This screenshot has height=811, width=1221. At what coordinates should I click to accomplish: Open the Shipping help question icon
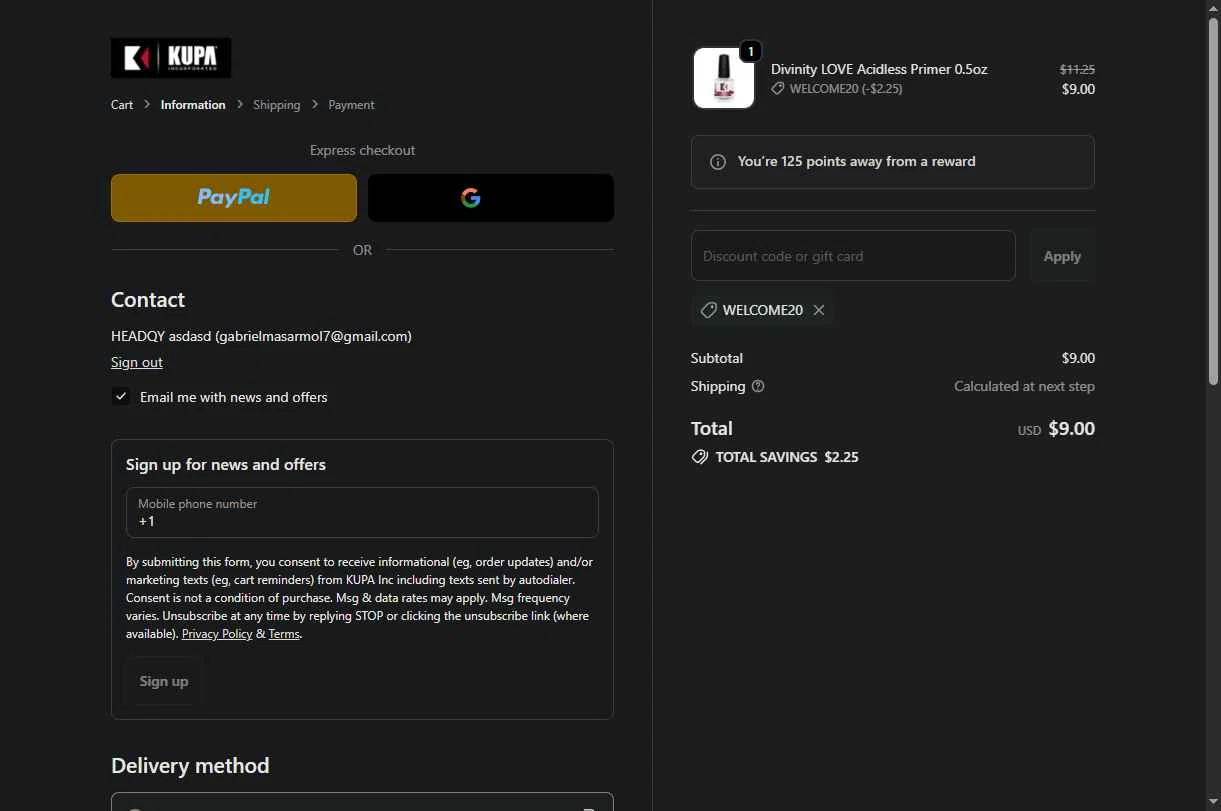click(x=758, y=386)
